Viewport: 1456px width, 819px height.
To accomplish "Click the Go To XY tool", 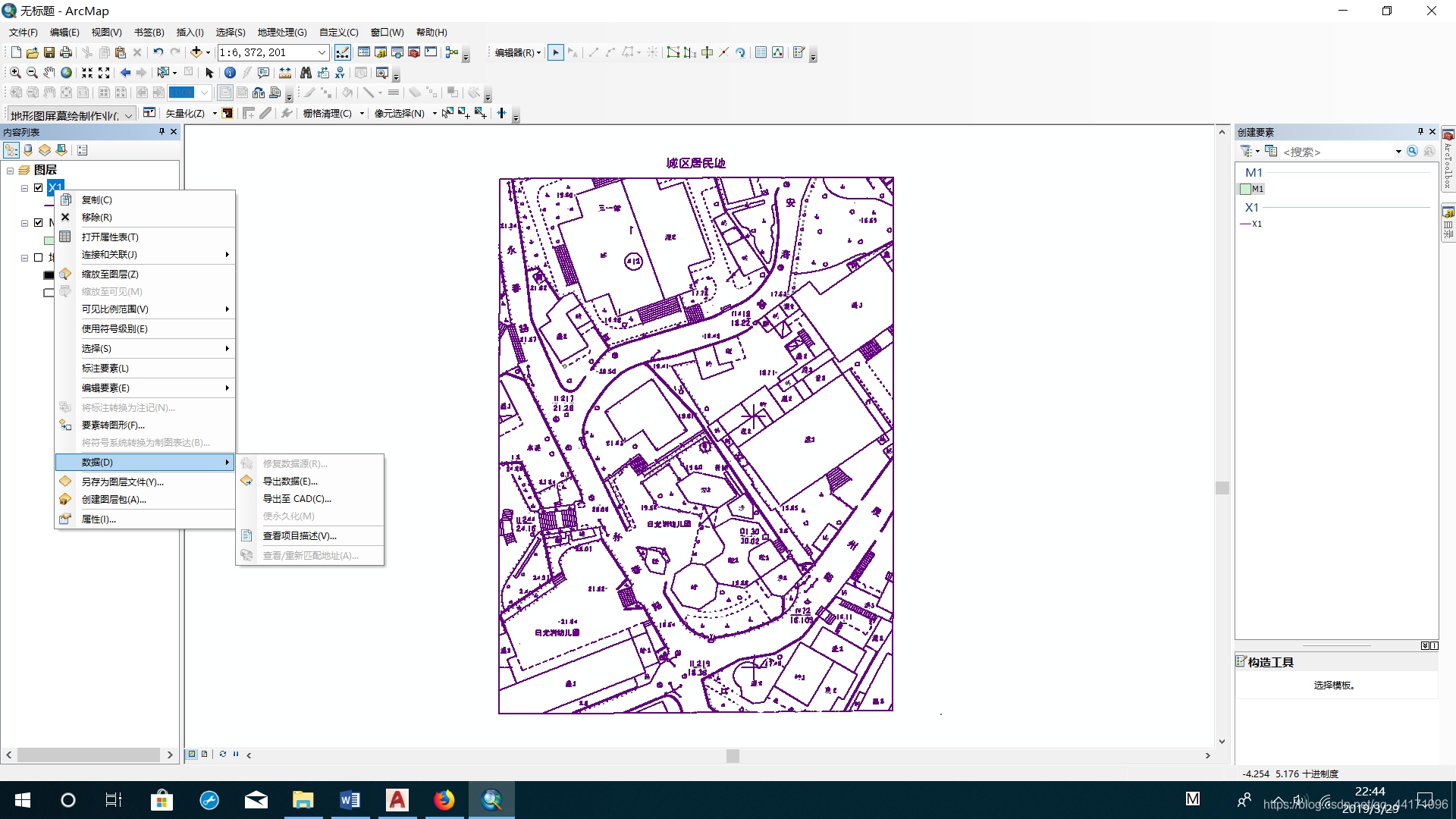I will tap(340, 73).
